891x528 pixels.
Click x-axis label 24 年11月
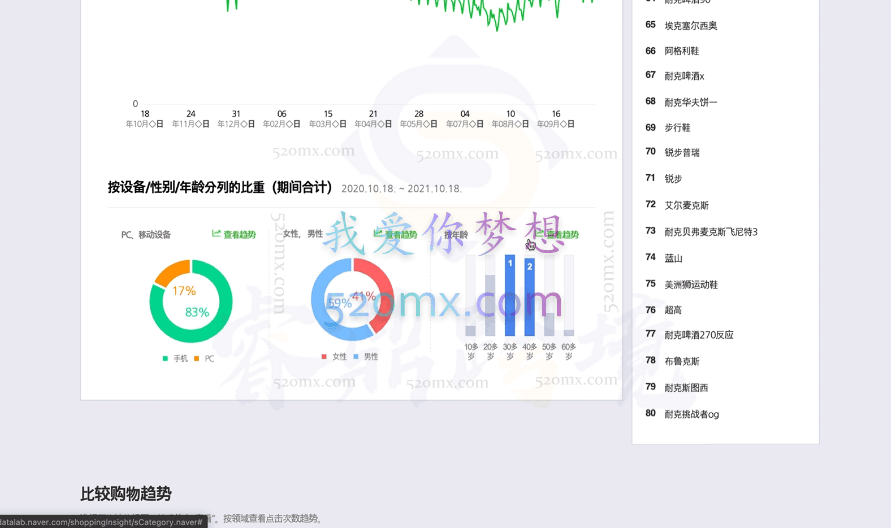(190, 119)
